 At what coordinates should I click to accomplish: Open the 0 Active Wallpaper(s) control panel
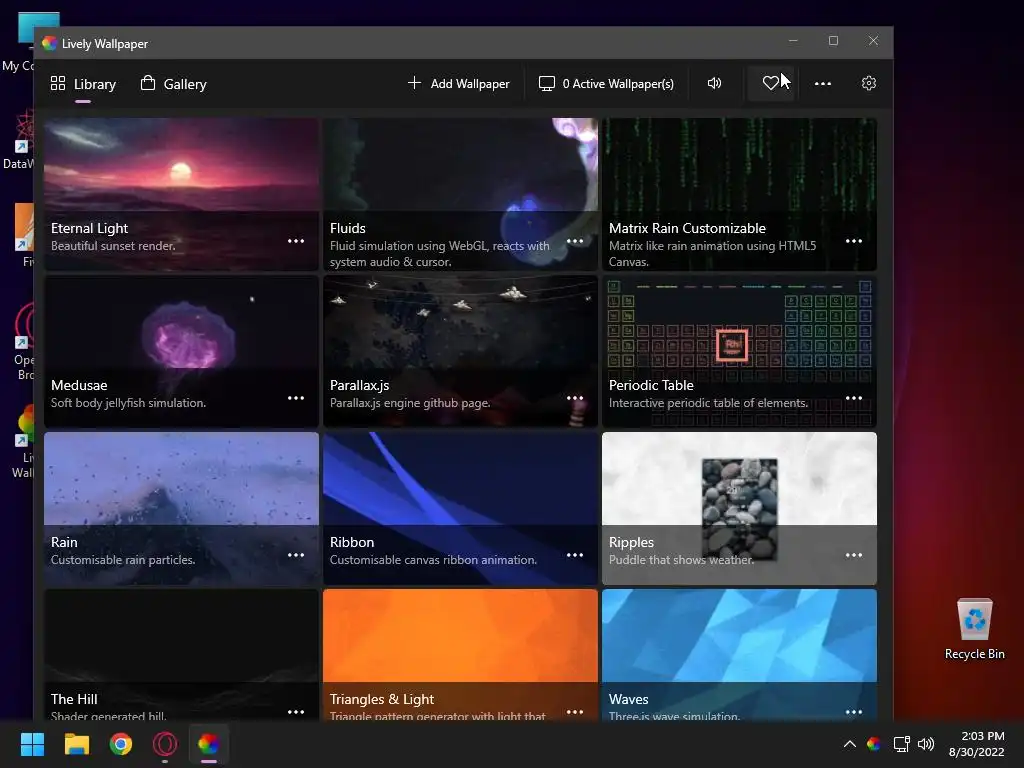(606, 84)
